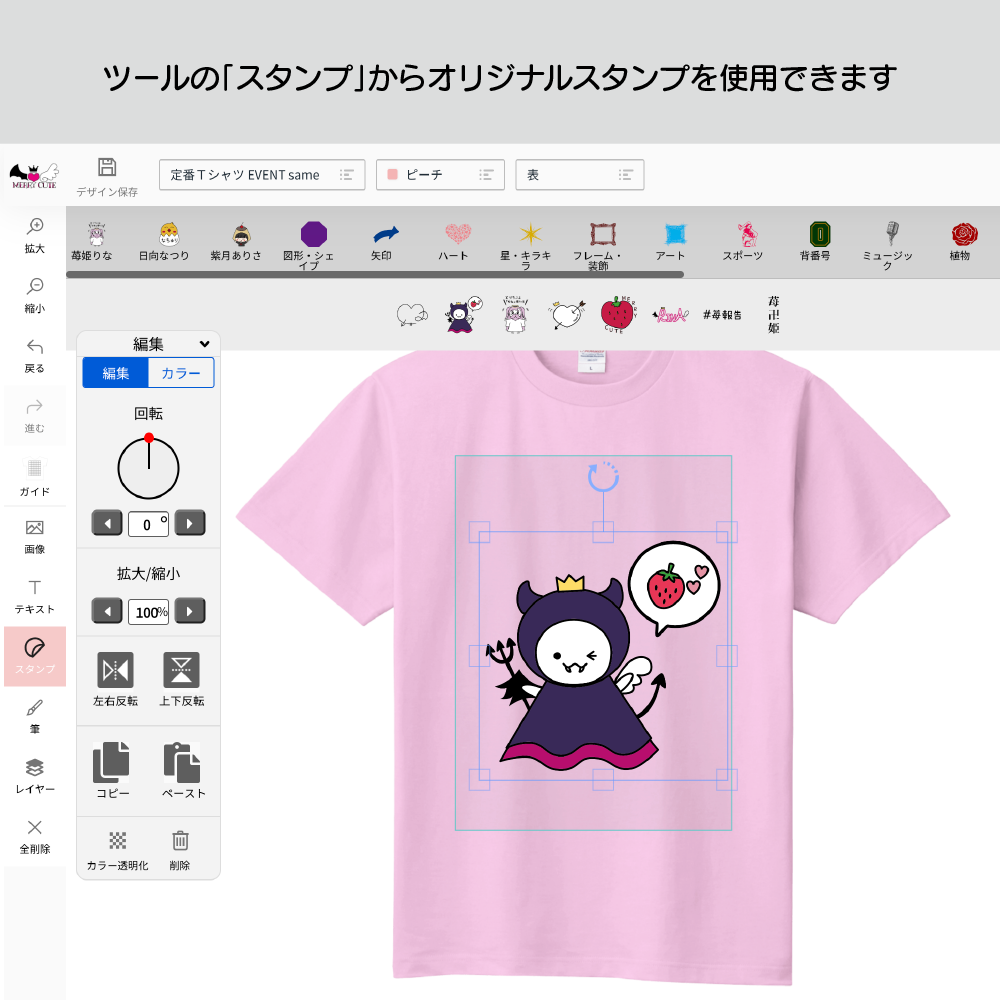Open the ピーチ shirt color dropdown
Screen dimensions: 1000x1000
[439, 175]
